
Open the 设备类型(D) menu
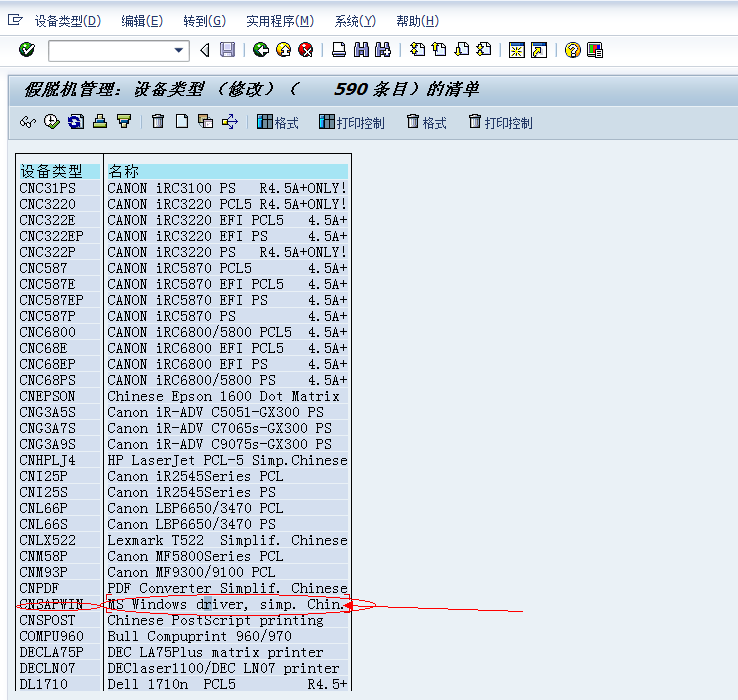(68, 21)
